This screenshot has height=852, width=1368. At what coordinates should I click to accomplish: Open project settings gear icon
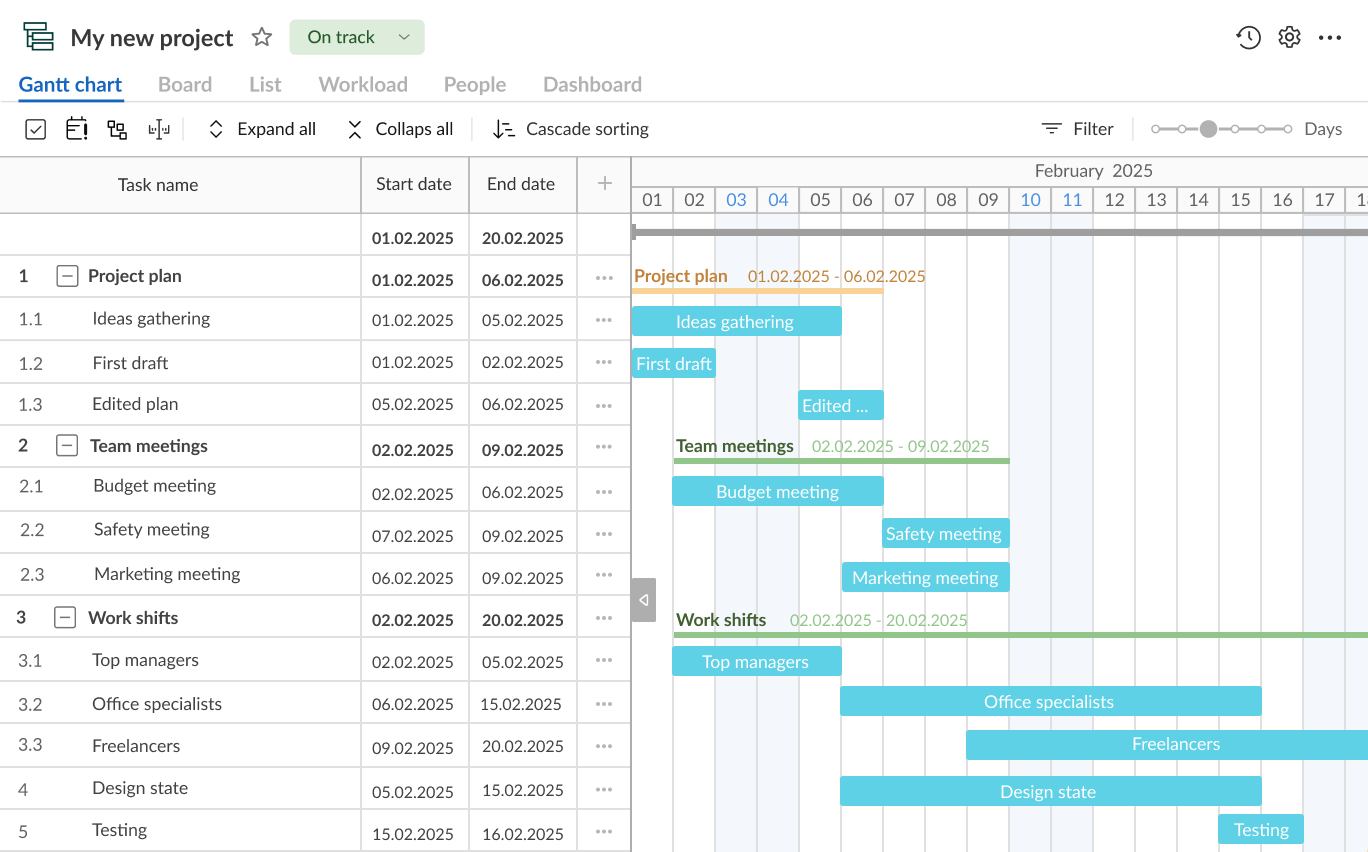pyautogui.click(x=1289, y=38)
